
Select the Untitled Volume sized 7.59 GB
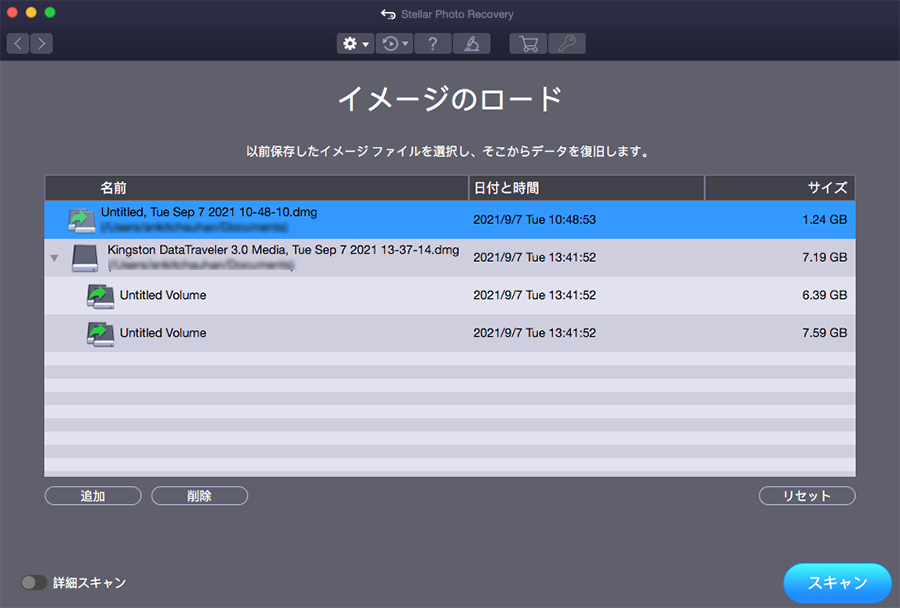(x=450, y=334)
